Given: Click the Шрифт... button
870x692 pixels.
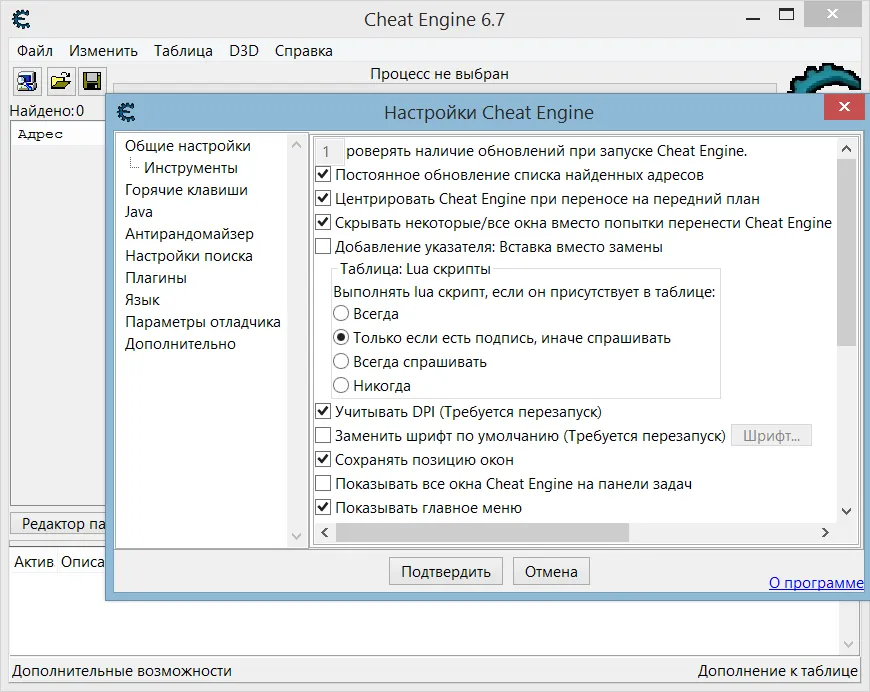Looking at the screenshot, I should coord(771,436).
